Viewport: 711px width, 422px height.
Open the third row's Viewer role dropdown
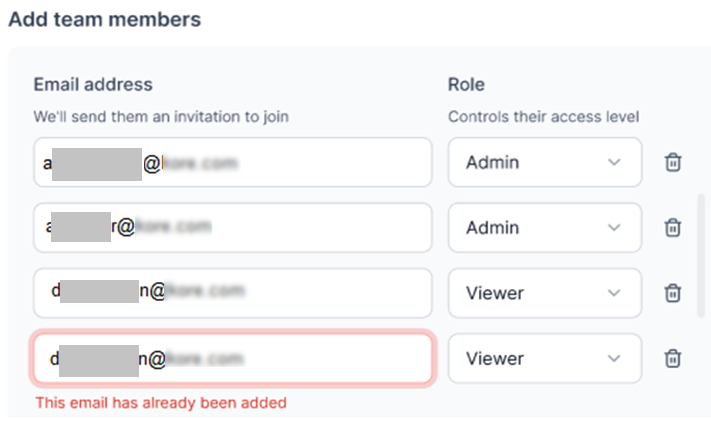544,293
